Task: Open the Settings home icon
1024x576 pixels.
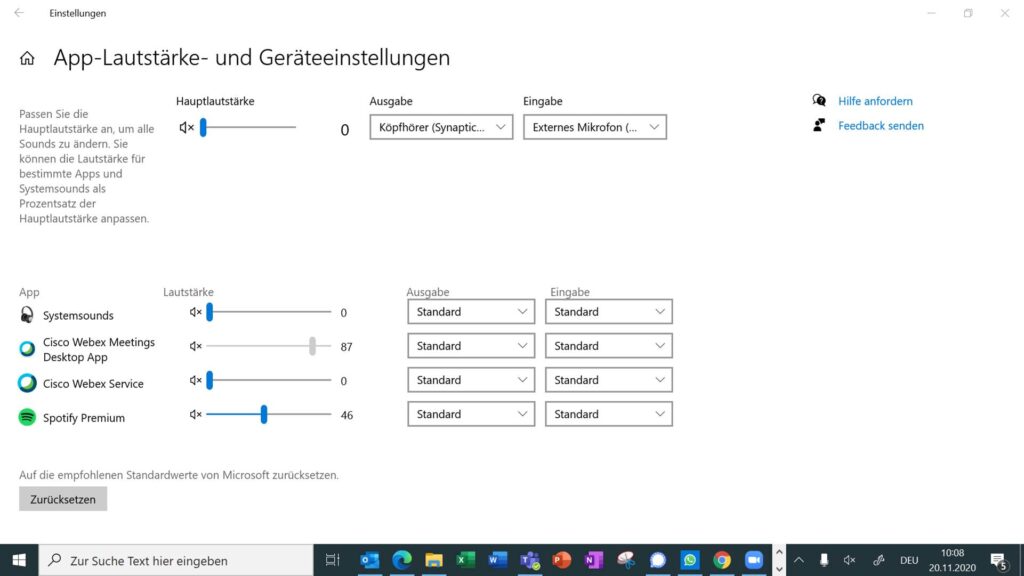Action: tap(27, 58)
